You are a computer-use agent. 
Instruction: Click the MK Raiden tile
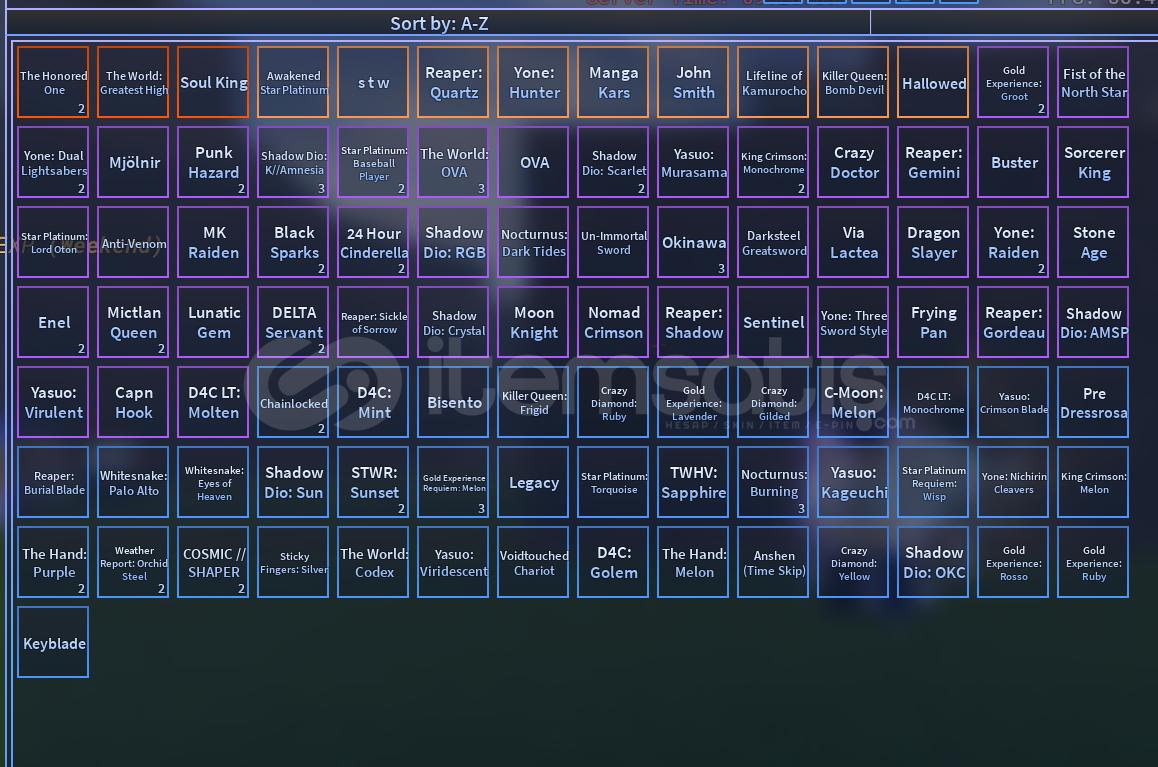pyautogui.click(x=213, y=242)
